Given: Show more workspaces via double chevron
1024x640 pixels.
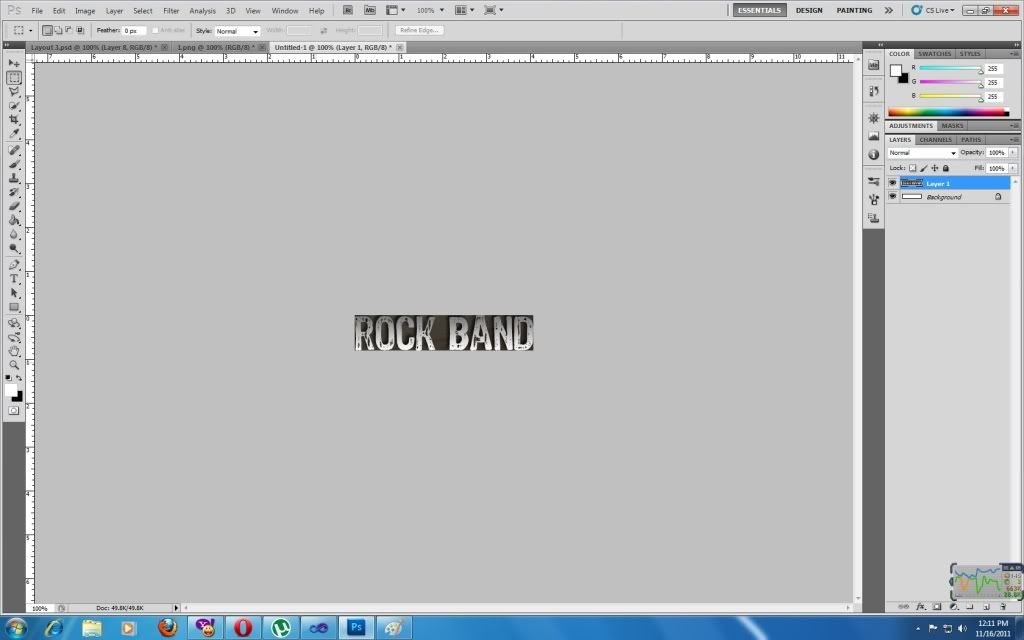Looking at the screenshot, I should (x=888, y=10).
